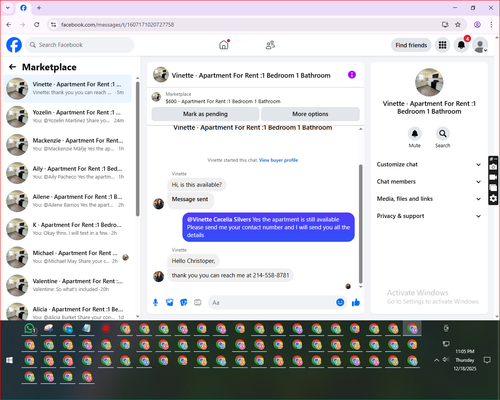Open the View buyer profile link
Viewport: 500px width, 400px height.
click(278, 160)
